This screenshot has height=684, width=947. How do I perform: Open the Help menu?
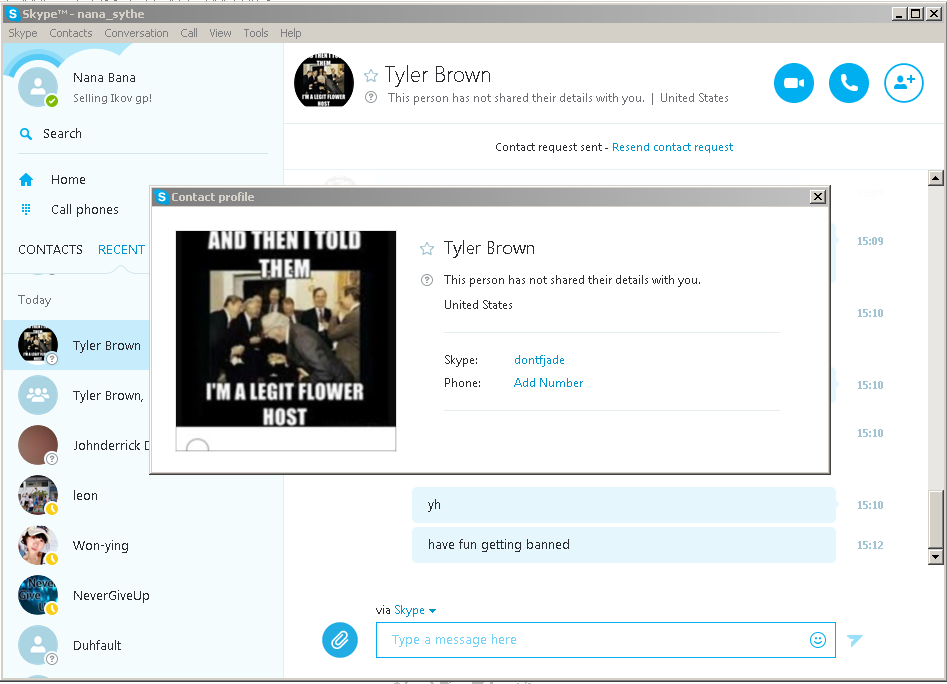click(291, 33)
